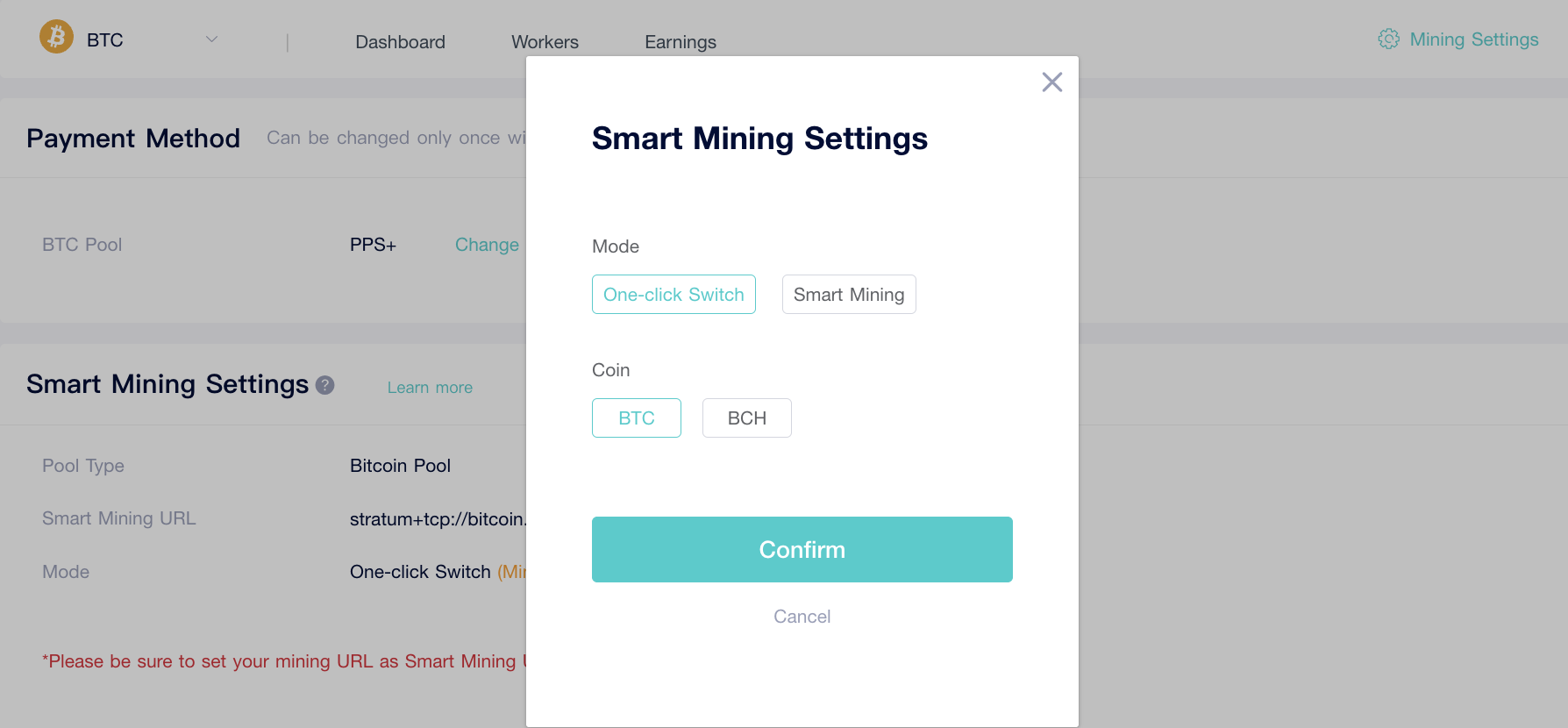
Task: Choose BCH as the coin
Action: click(x=747, y=418)
